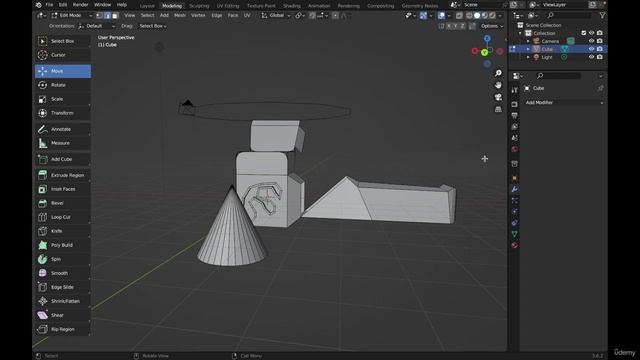
Task: Open the Drag Select Box dropdown
Action: click(x=153, y=26)
